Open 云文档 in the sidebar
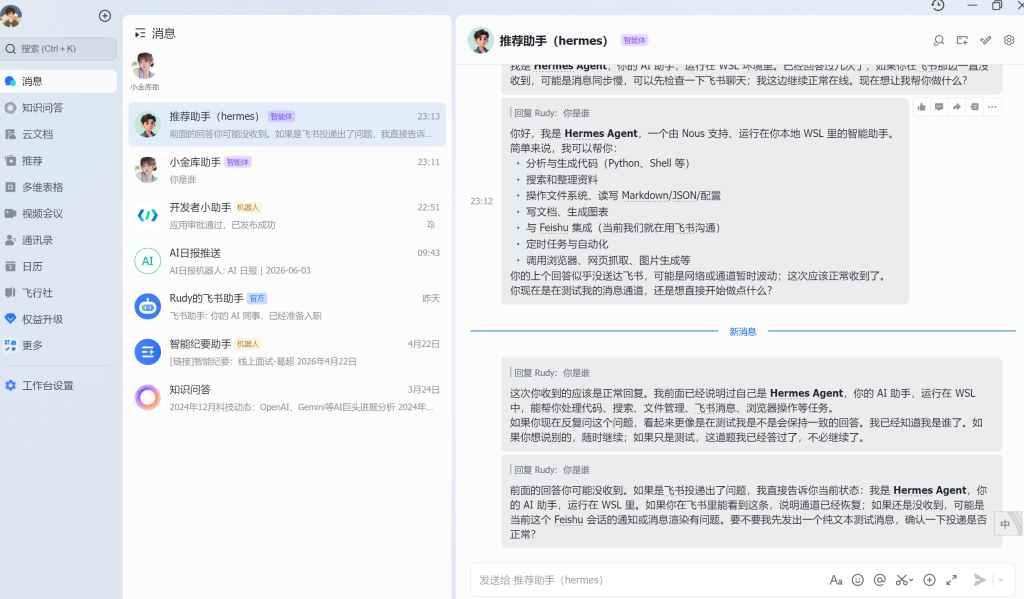The image size is (1024, 599). [x=59, y=134]
